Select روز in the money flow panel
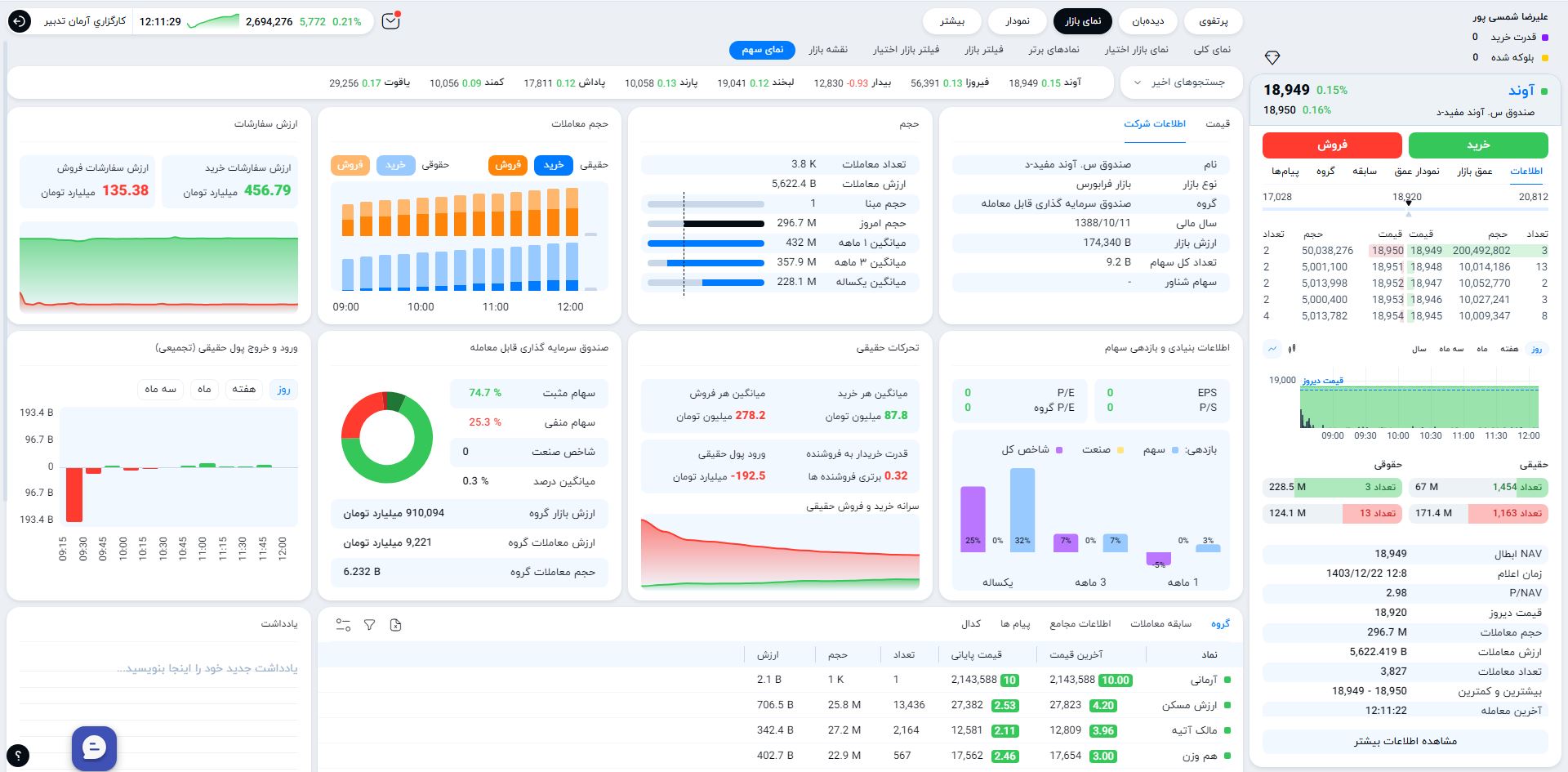 click(283, 389)
